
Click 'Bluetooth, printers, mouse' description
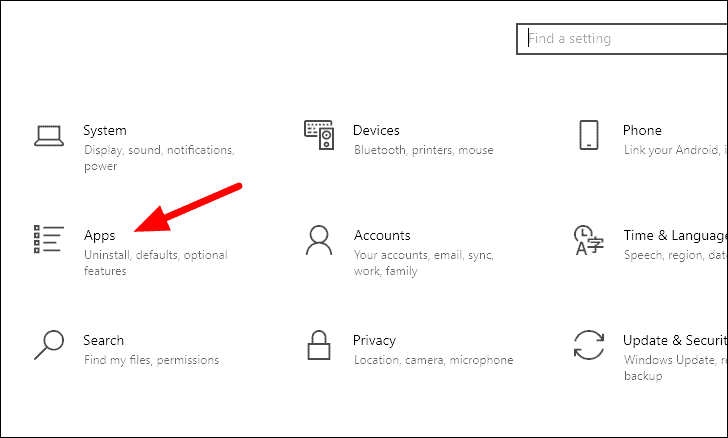click(423, 150)
